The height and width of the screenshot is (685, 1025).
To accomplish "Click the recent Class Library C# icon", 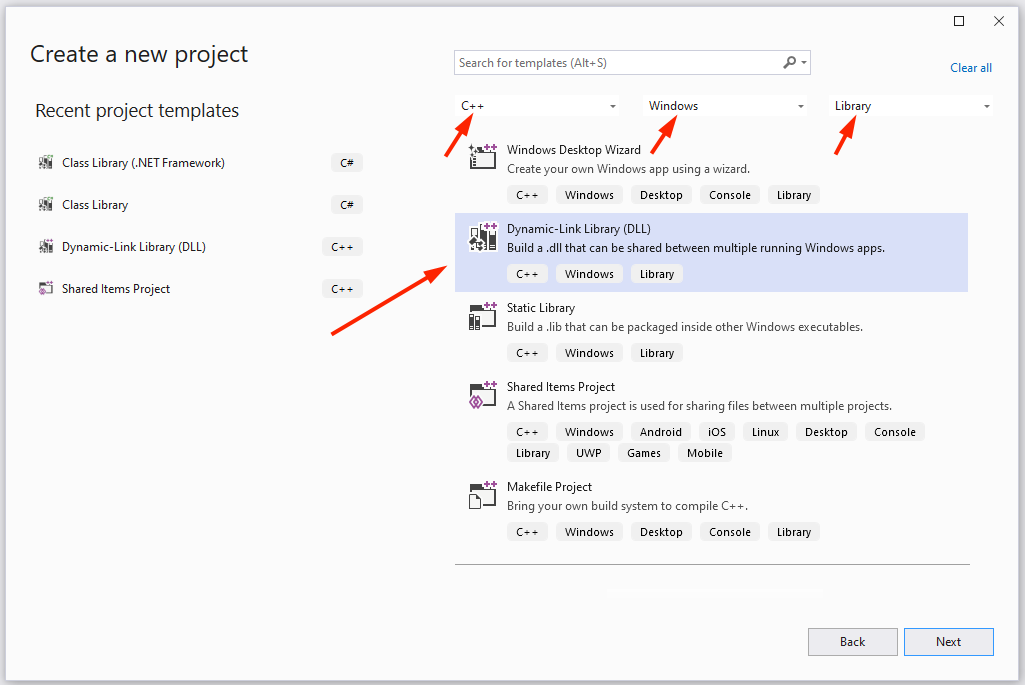I will [x=46, y=205].
